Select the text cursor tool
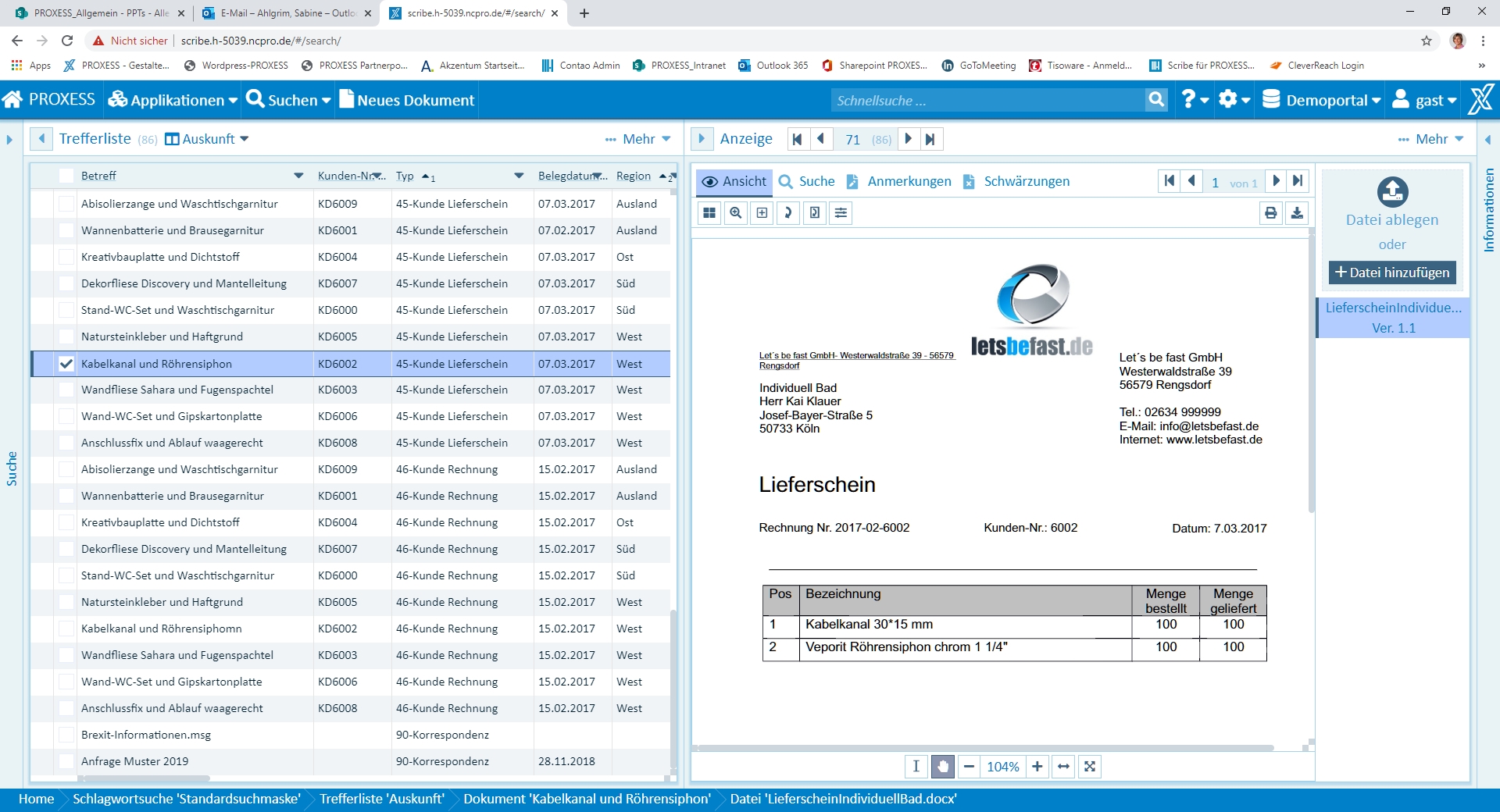 pyautogui.click(x=916, y=767)
